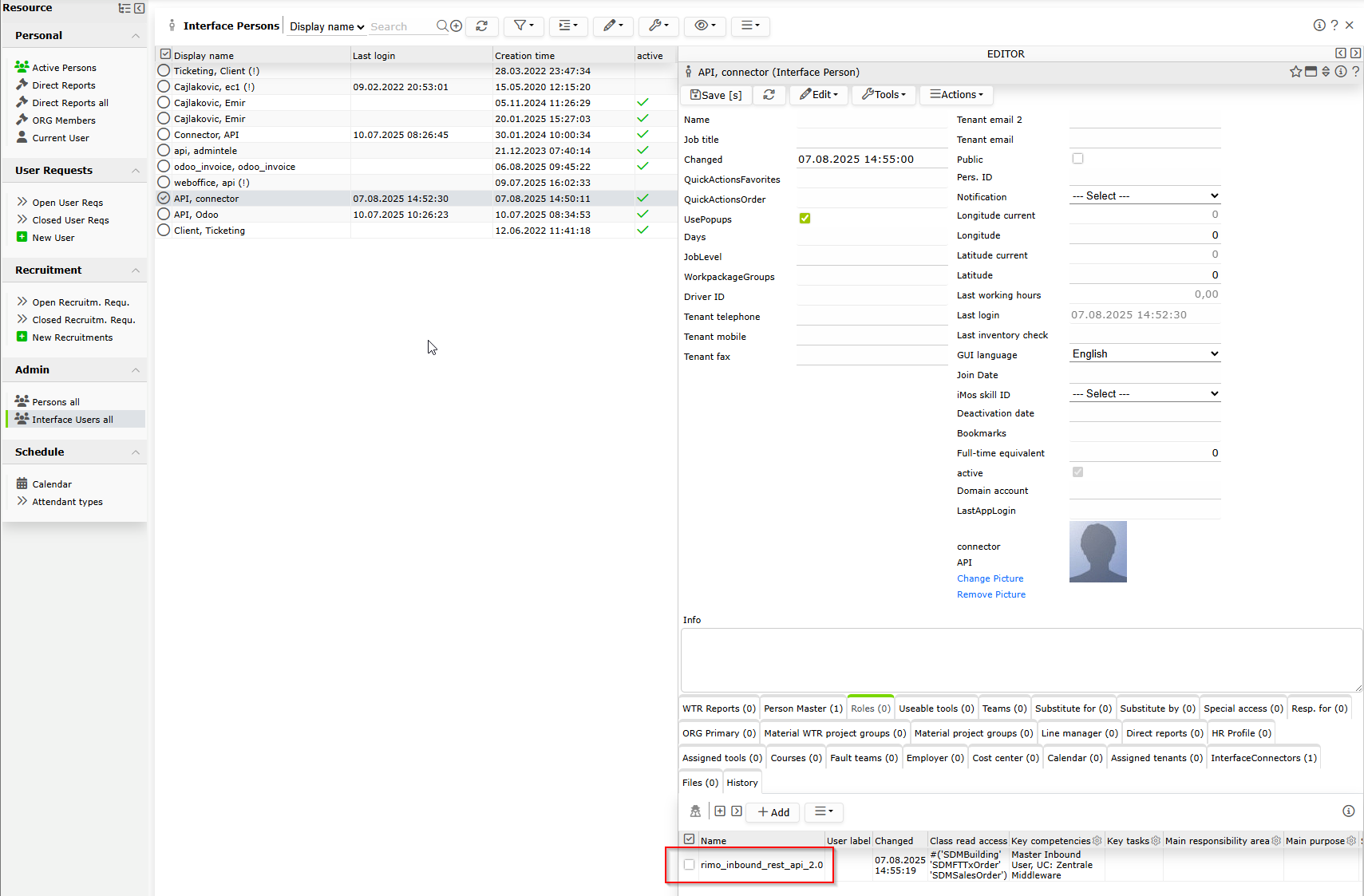Open the History tab
The width and height of the screenshot is (1364, 896).
742,783
